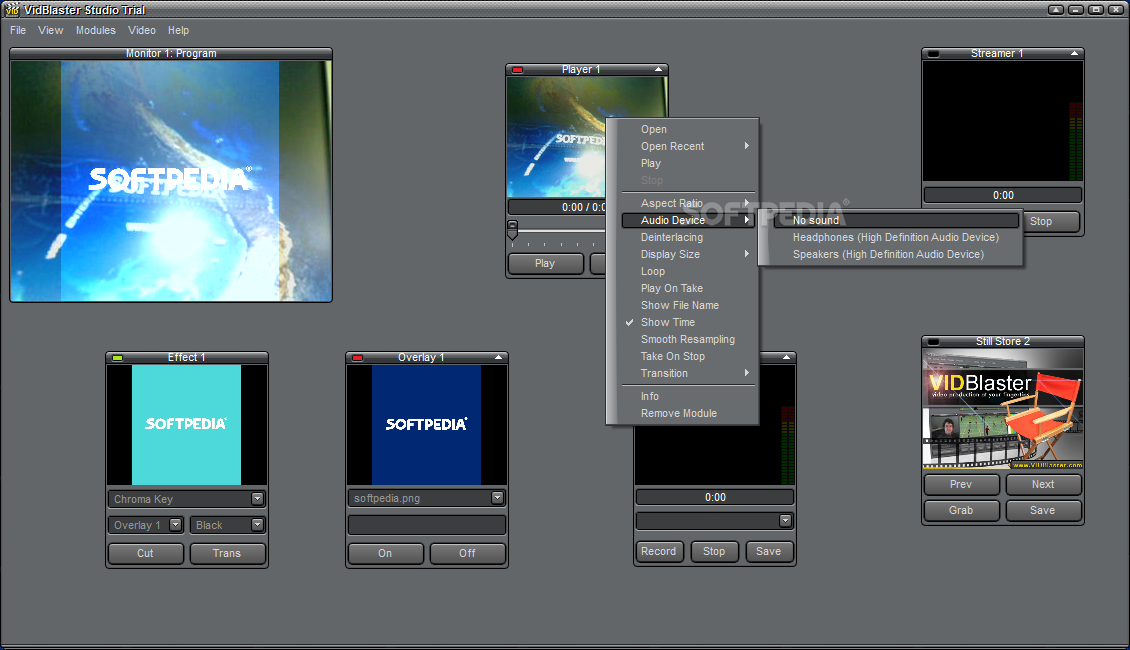Click Save in Still Store 2
Screen dimensions: 1130x650
click(1044, 510)
